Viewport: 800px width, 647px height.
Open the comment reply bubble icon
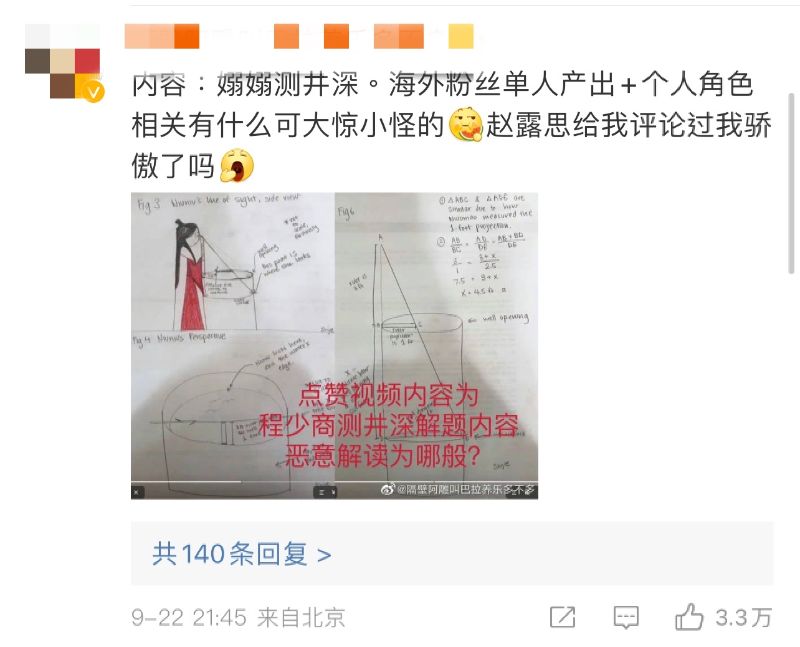click(626, 617)
